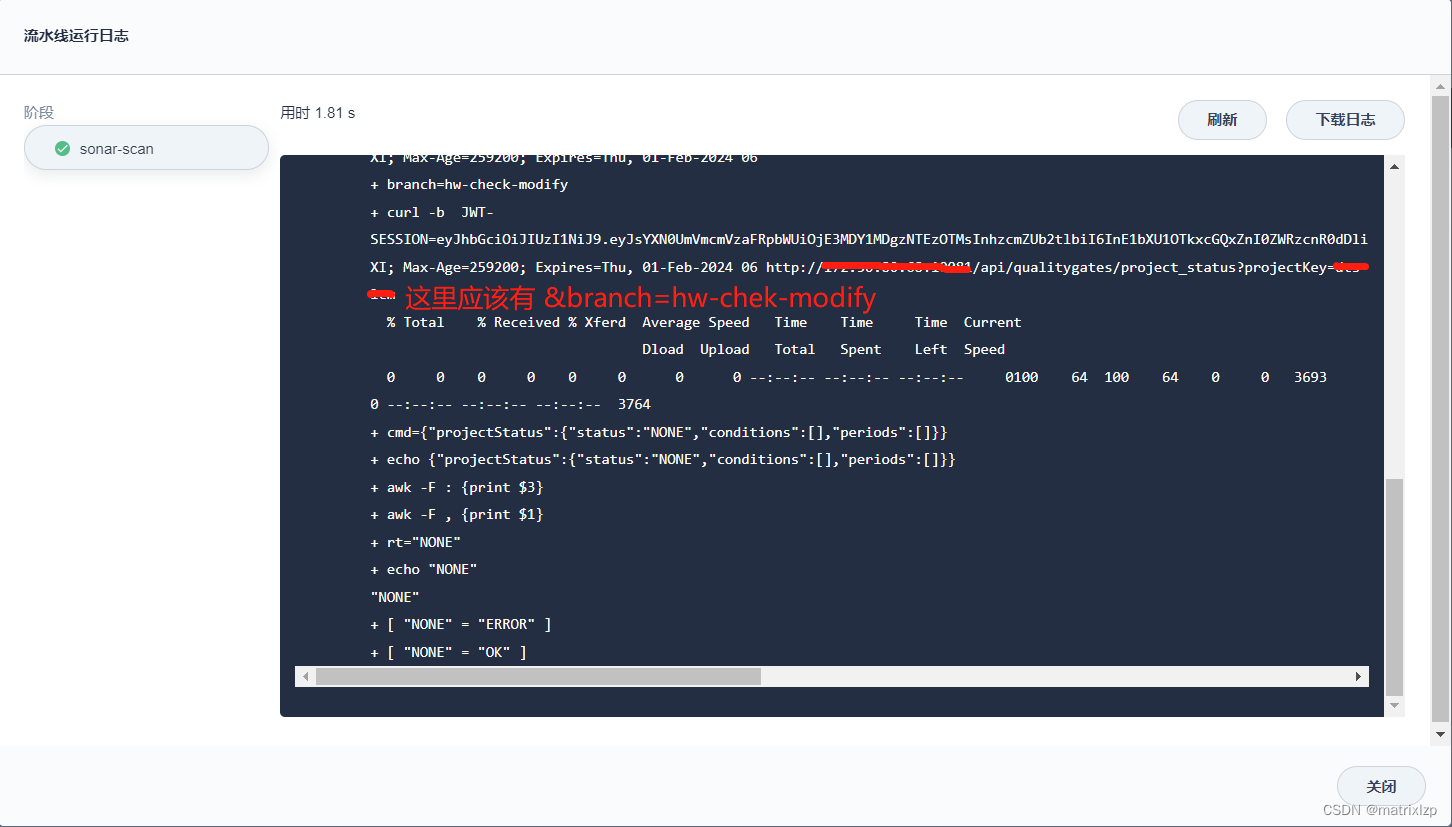
Task: Click the log line starting with SESSION=eyJhbGci
Action: [x=869, y=240]
